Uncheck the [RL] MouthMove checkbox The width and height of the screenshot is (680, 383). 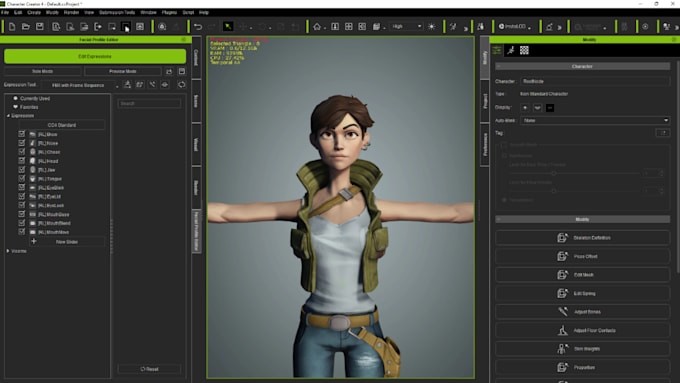pos(22,232)
